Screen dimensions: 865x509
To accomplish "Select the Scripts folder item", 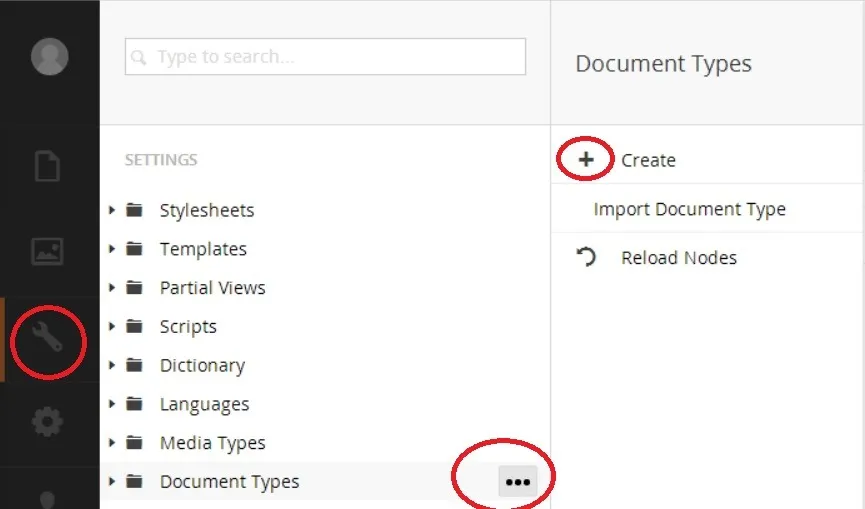I will [188, 327].
